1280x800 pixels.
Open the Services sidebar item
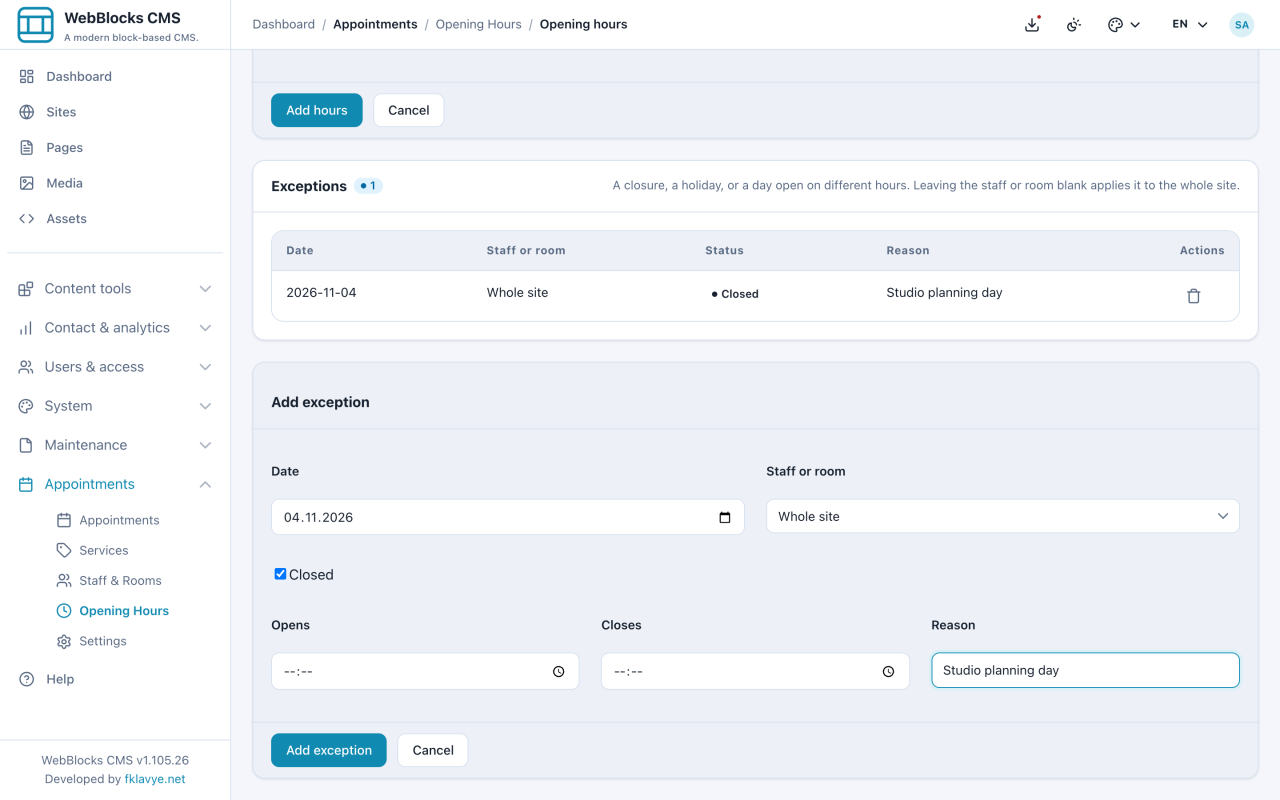point(104,551)
